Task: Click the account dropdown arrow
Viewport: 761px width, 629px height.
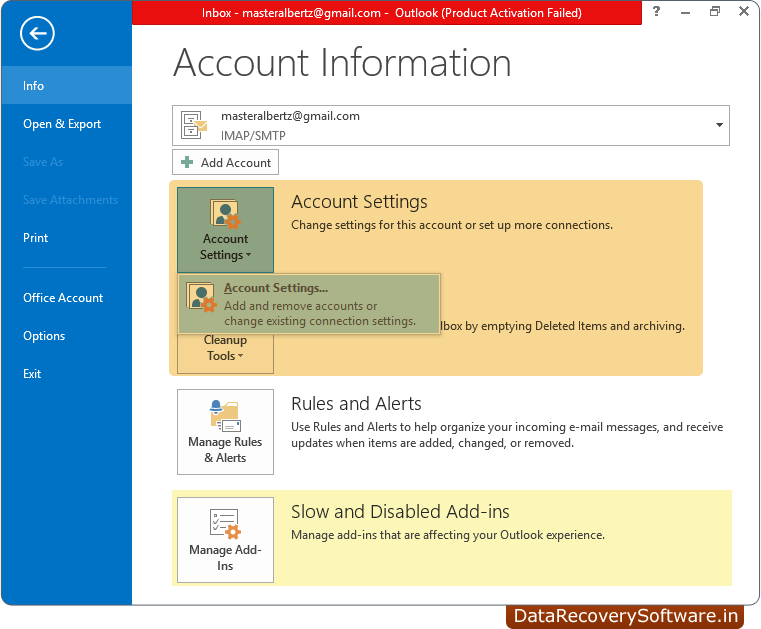Action: click(x=719, y=125)
